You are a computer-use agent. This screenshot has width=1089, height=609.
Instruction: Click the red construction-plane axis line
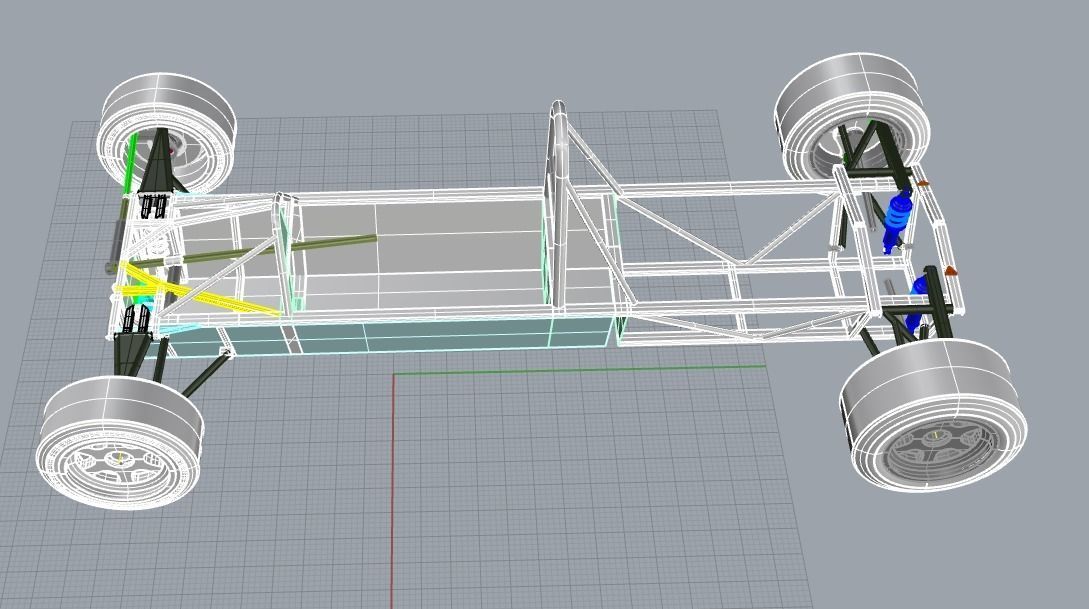tap(392, 490)
